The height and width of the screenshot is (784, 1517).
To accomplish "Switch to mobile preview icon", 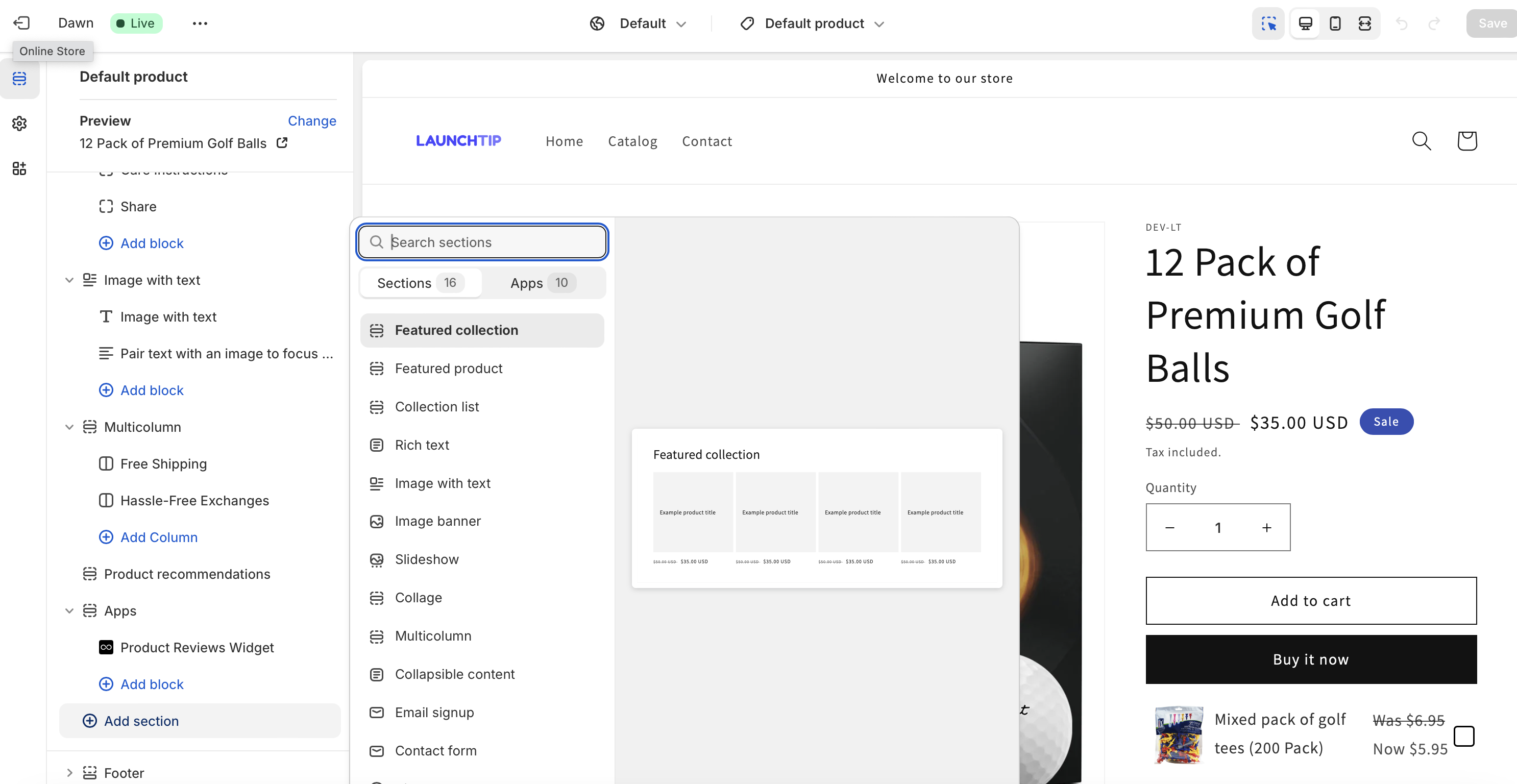I will click(1335, 23).
